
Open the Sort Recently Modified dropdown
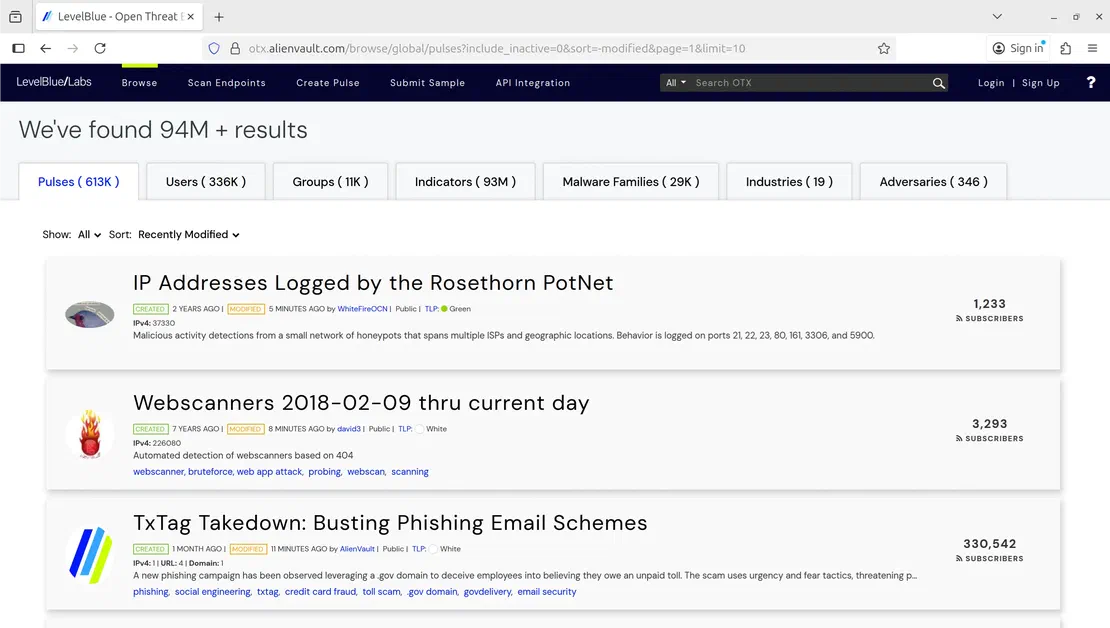(x=188, y=234)
